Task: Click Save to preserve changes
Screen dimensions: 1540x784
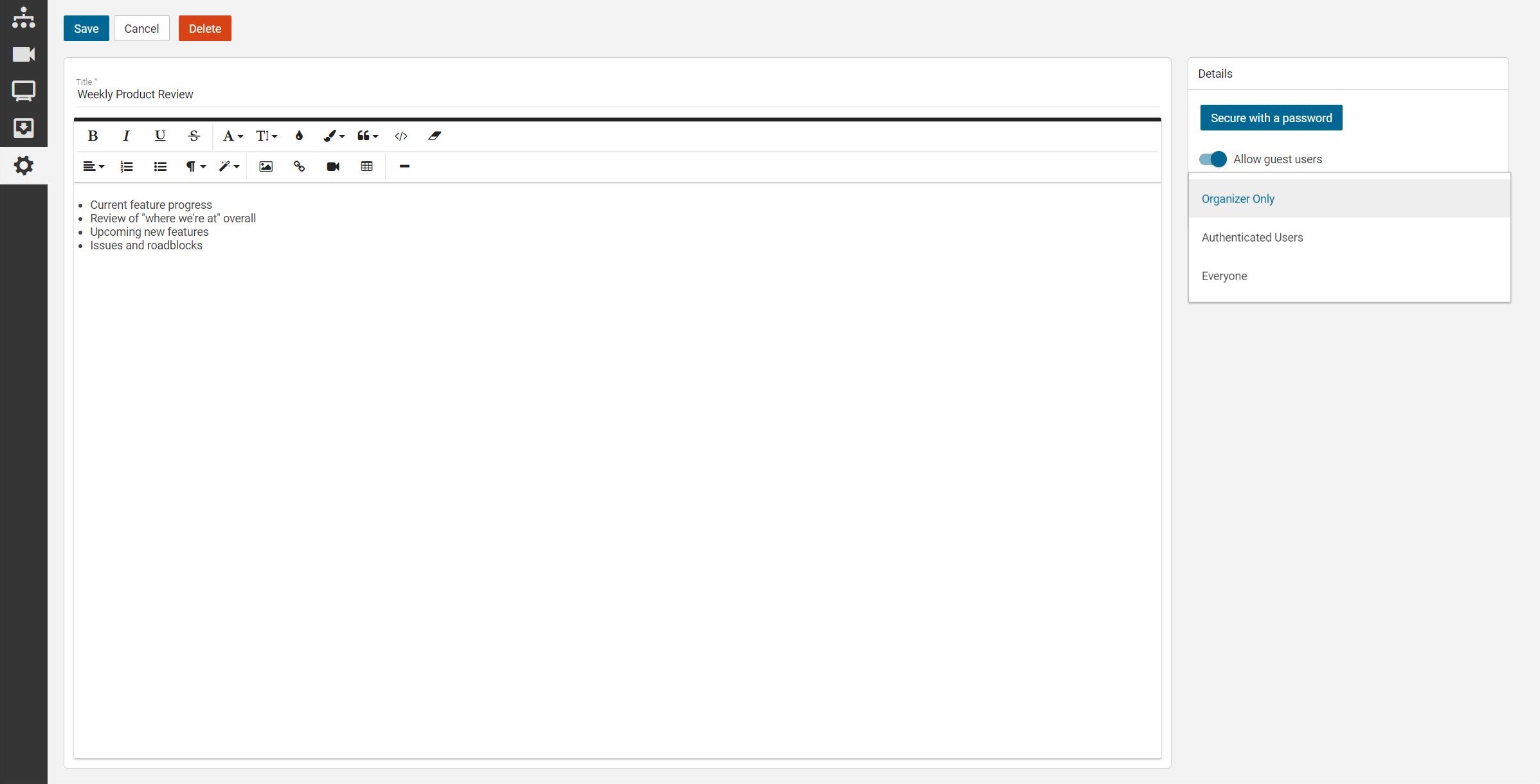Action: (x=87, y=28)
